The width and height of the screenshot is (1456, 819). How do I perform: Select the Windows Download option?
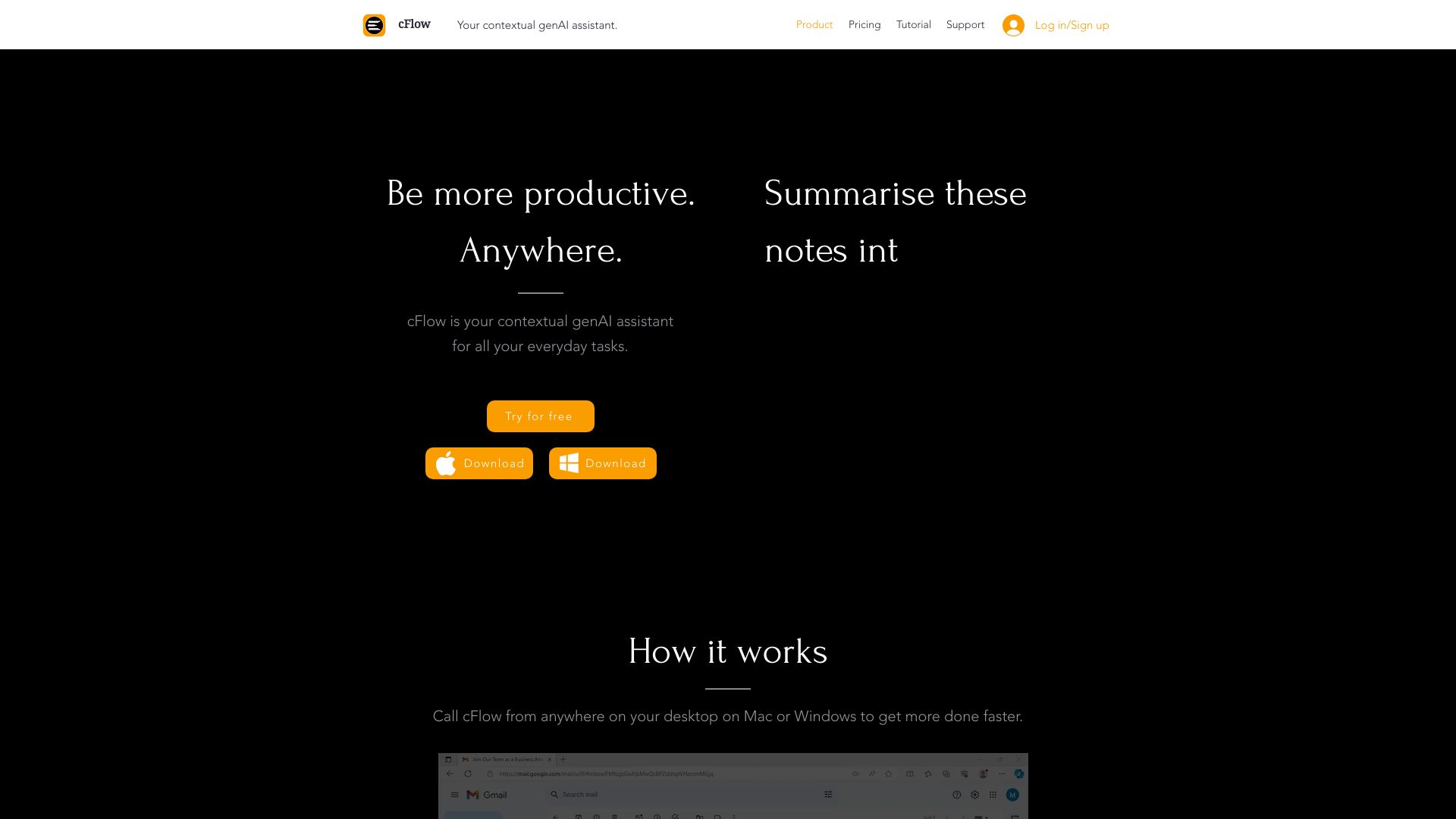pos(602,462)
